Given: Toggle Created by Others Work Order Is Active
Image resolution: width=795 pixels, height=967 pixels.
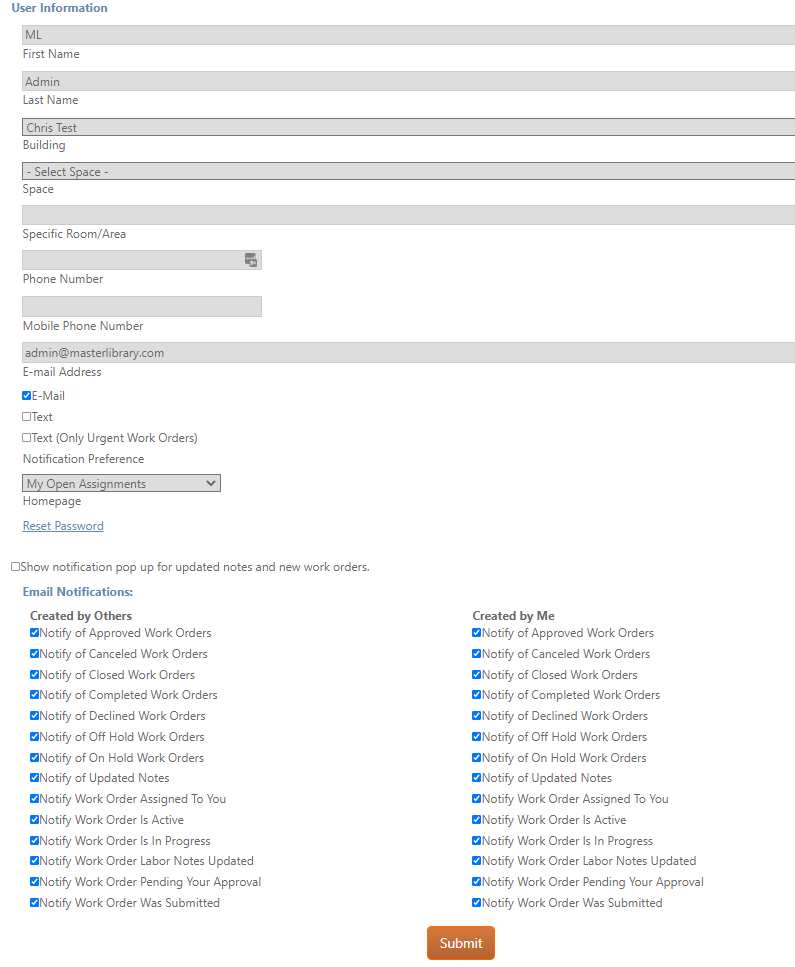Looking at the screenshot, I should pos(35,820).
